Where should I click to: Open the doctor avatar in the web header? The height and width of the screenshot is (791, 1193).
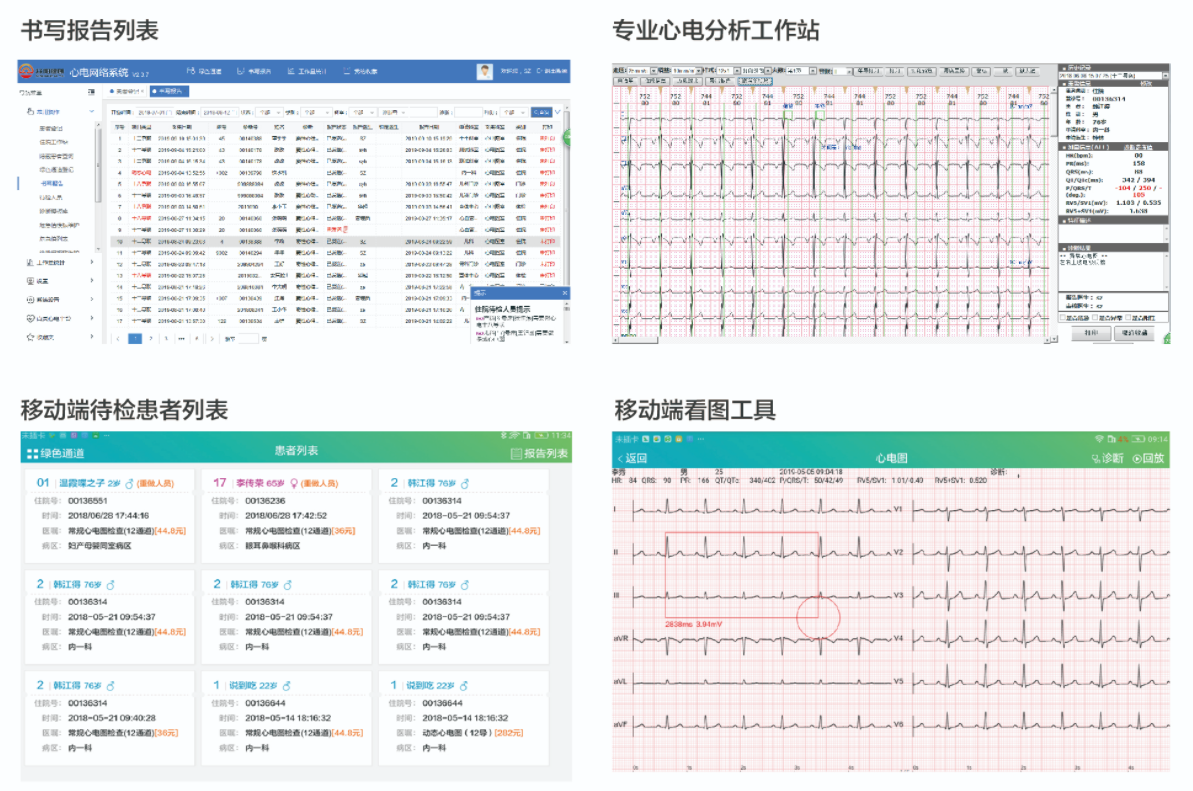coord(484,71)
